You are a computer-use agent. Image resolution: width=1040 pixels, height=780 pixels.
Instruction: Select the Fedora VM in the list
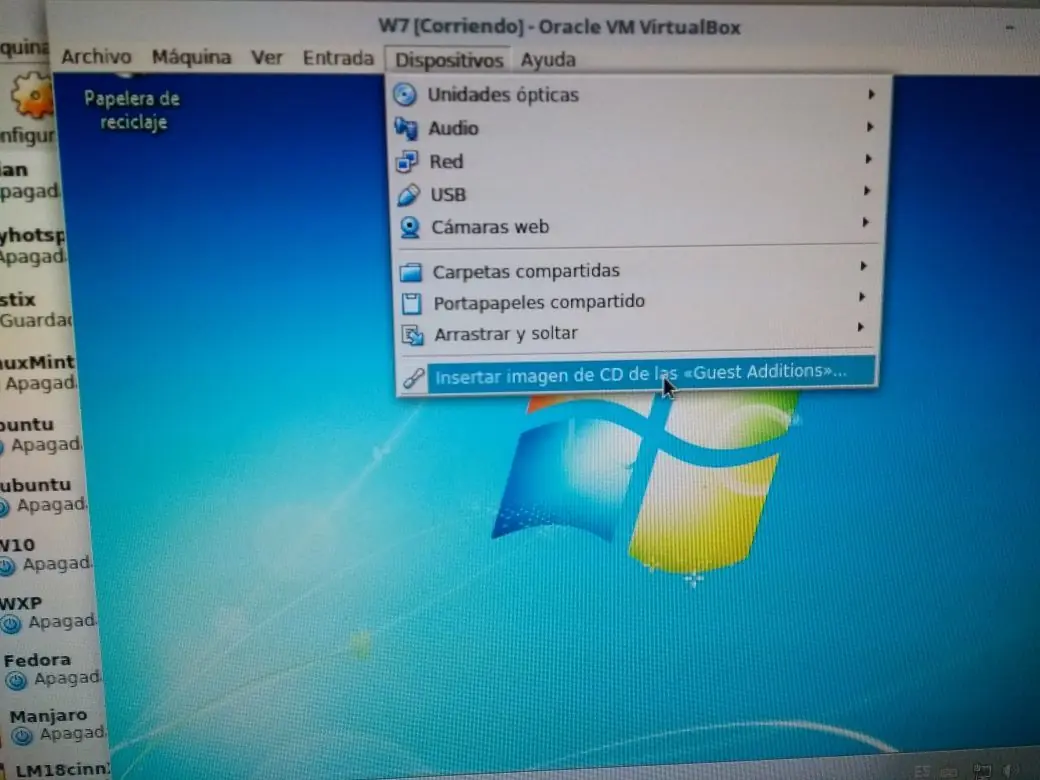50,670
